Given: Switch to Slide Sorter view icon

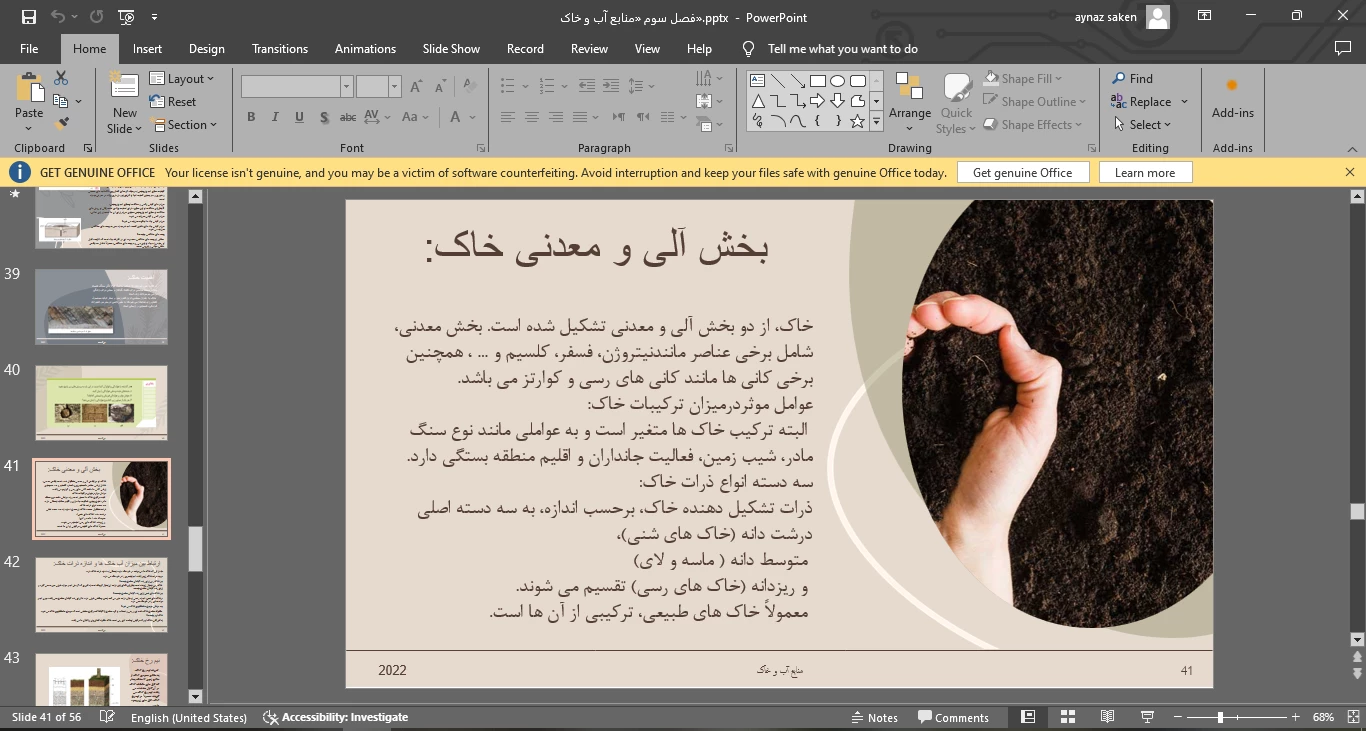Looking at the screenshot, I should point(1067,717).
